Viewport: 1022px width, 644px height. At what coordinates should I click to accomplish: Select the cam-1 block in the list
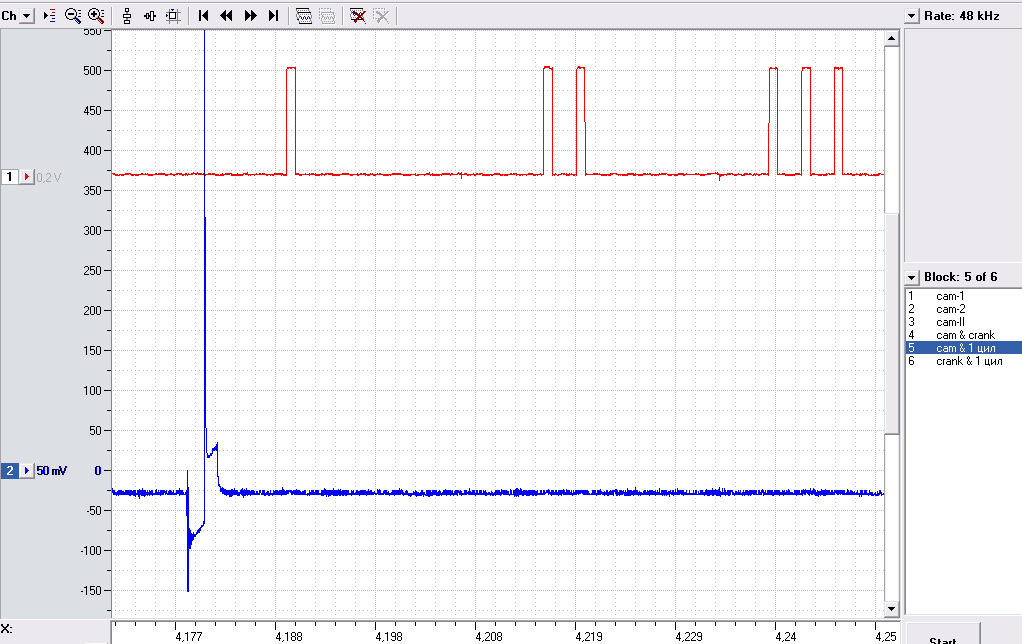pos(963,296)
